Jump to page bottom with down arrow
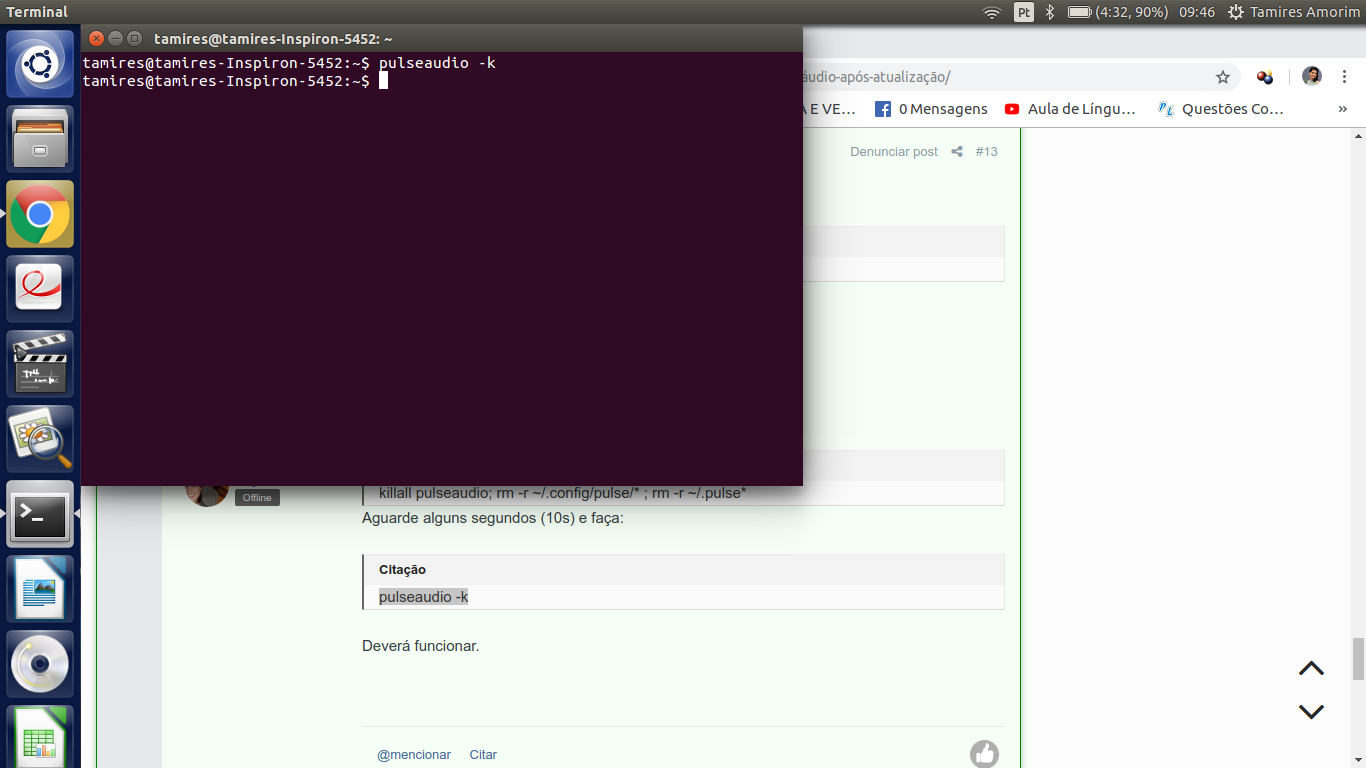The width and height of the screenshot is (1366, 768). point(1311,712)
